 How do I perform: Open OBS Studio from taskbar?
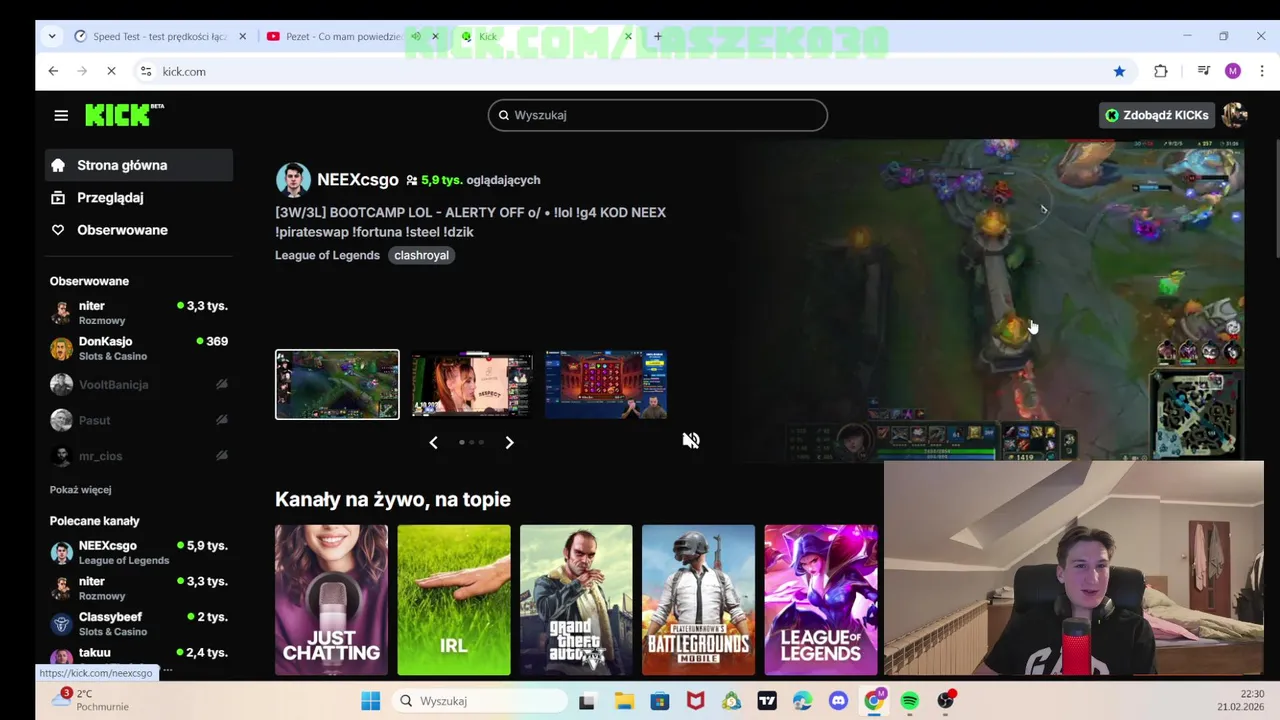point(946,701)
